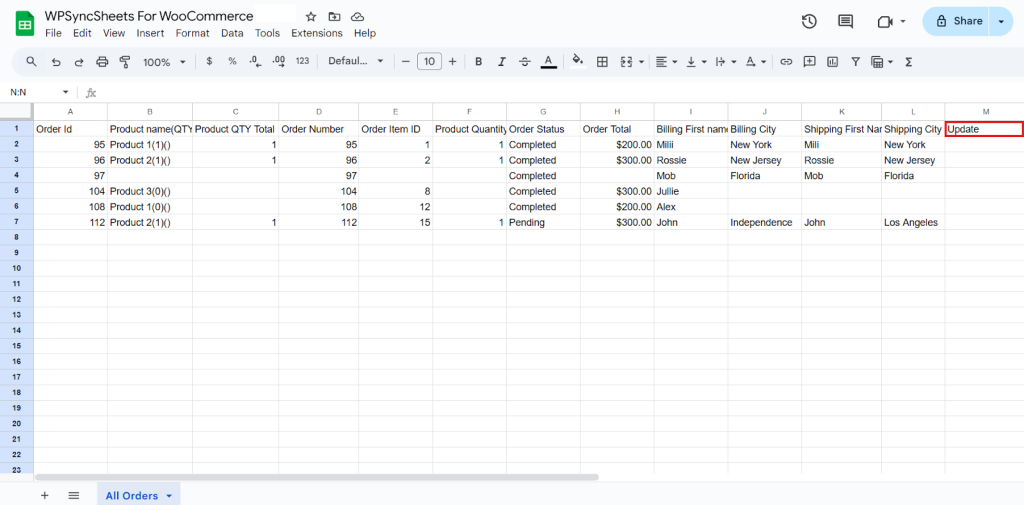The image size is (1024, 505).
Task: Toggle italic formatting
Action: pyautogui.click(x=502, y=61)
